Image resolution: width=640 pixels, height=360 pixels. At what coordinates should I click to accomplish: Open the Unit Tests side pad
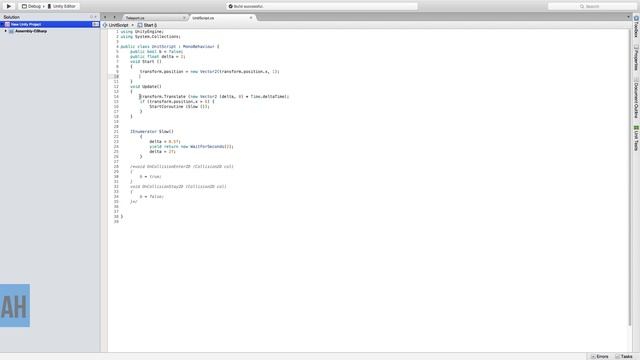point(636,138)
